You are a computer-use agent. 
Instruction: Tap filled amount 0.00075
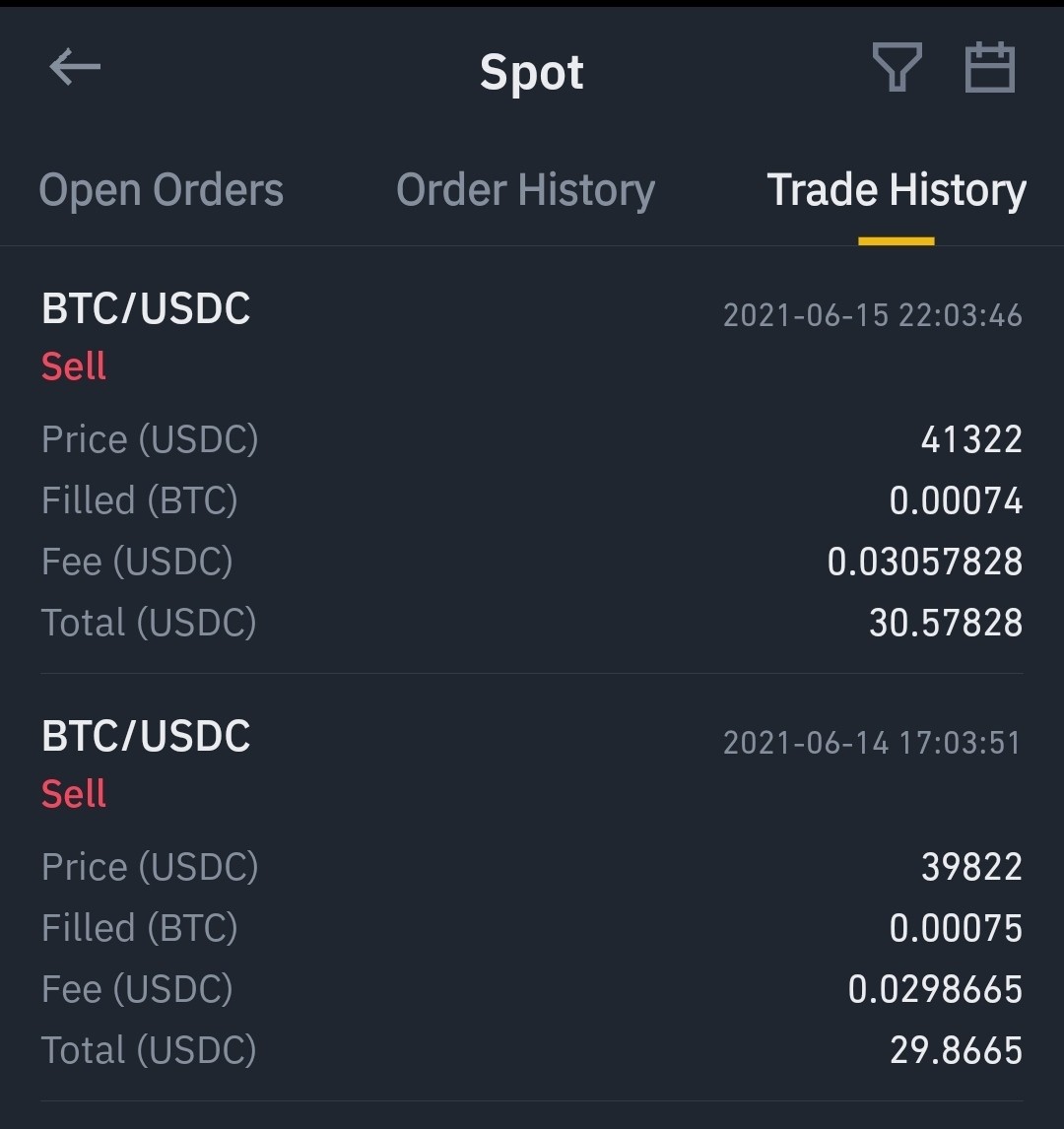coord(956,928)
